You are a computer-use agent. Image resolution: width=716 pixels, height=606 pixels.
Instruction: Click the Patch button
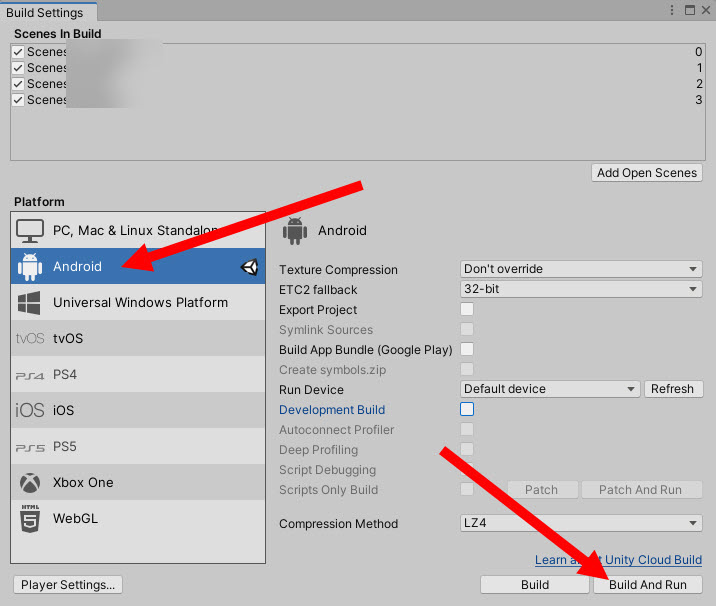click(542, 490)
